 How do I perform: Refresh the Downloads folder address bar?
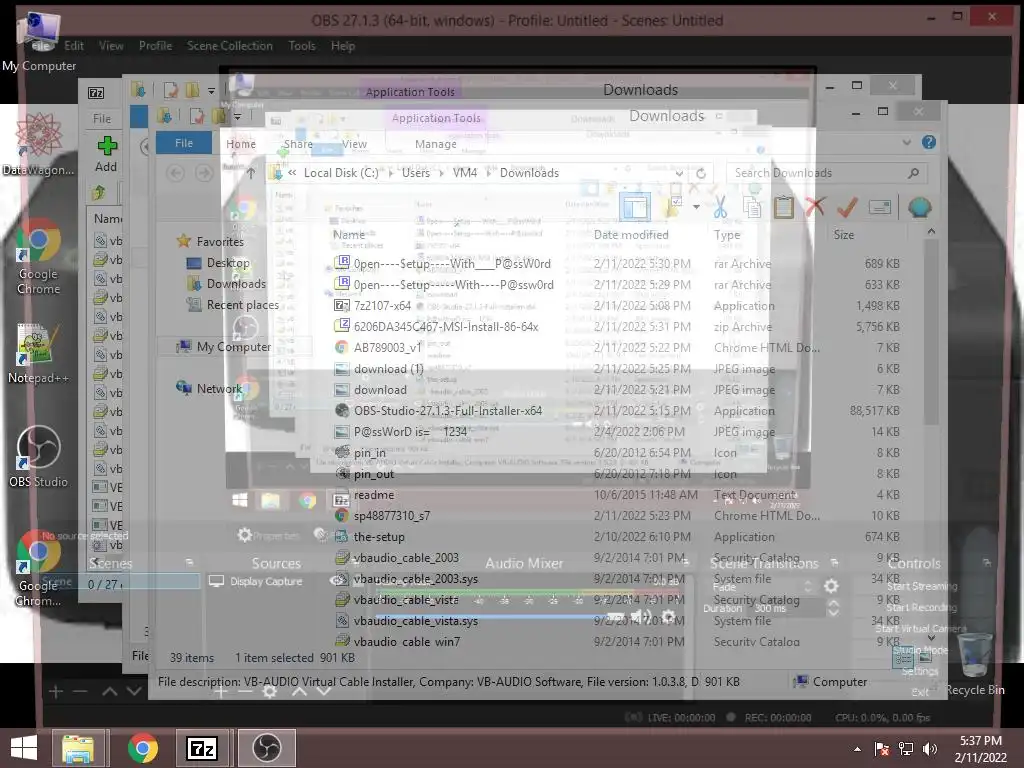pyautogui.click(x=701, y=173)
